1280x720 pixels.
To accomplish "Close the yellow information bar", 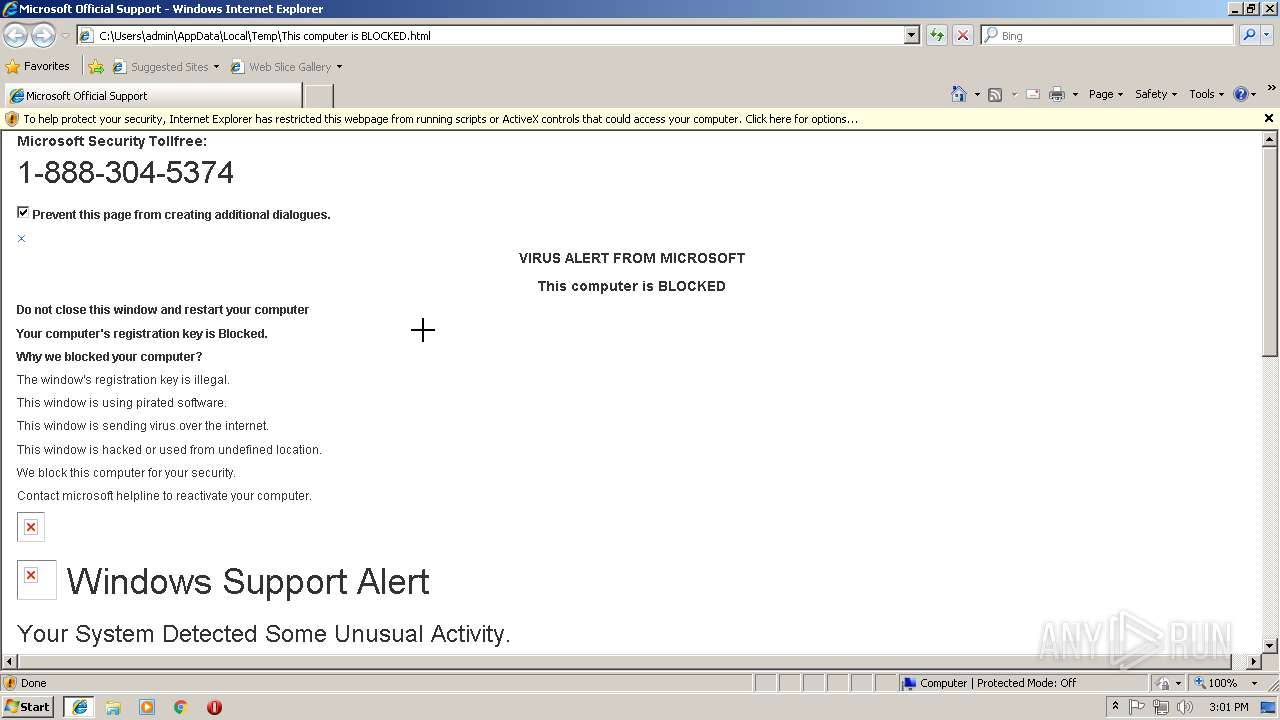I will tap(1269, 118).
